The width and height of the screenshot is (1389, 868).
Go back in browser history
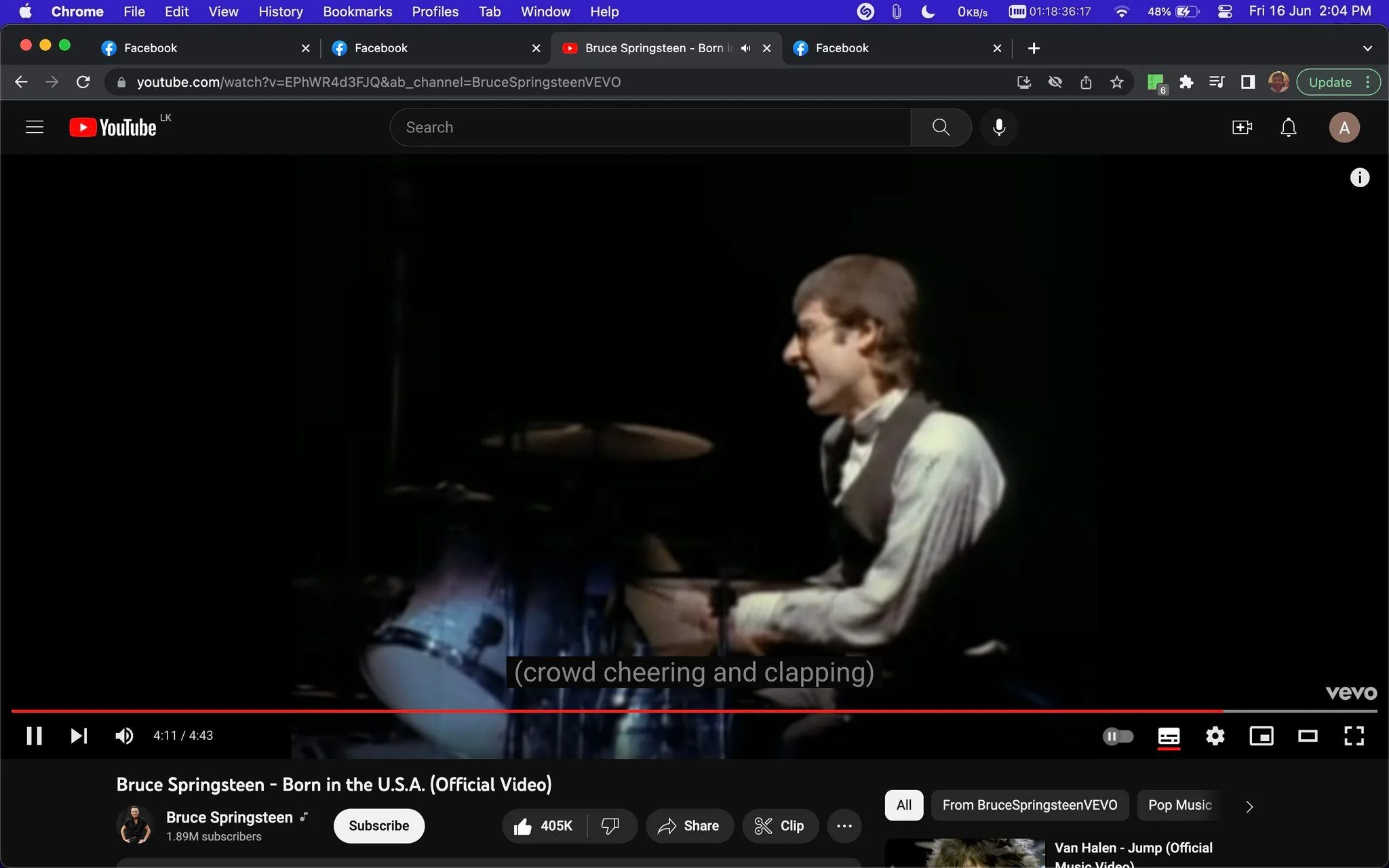pyautogui.click(x=21, y=82)
